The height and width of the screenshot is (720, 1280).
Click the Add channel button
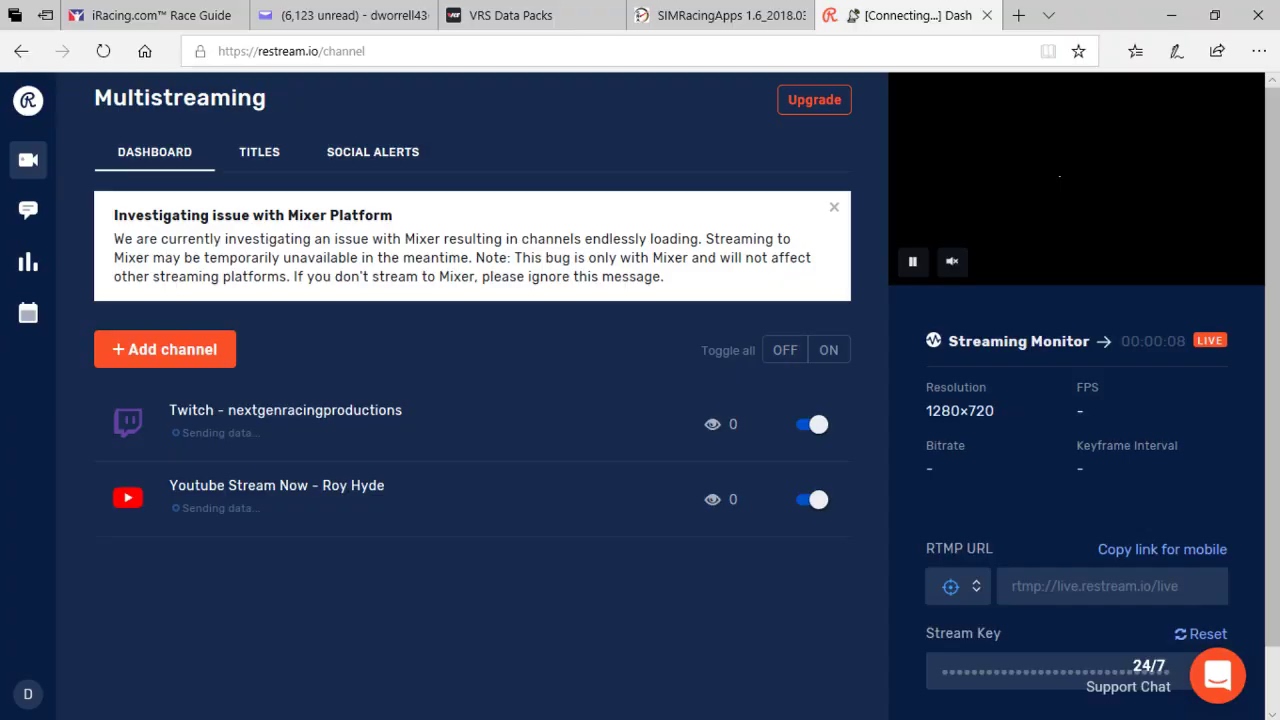pyautogui.click(x=165, y=349)
